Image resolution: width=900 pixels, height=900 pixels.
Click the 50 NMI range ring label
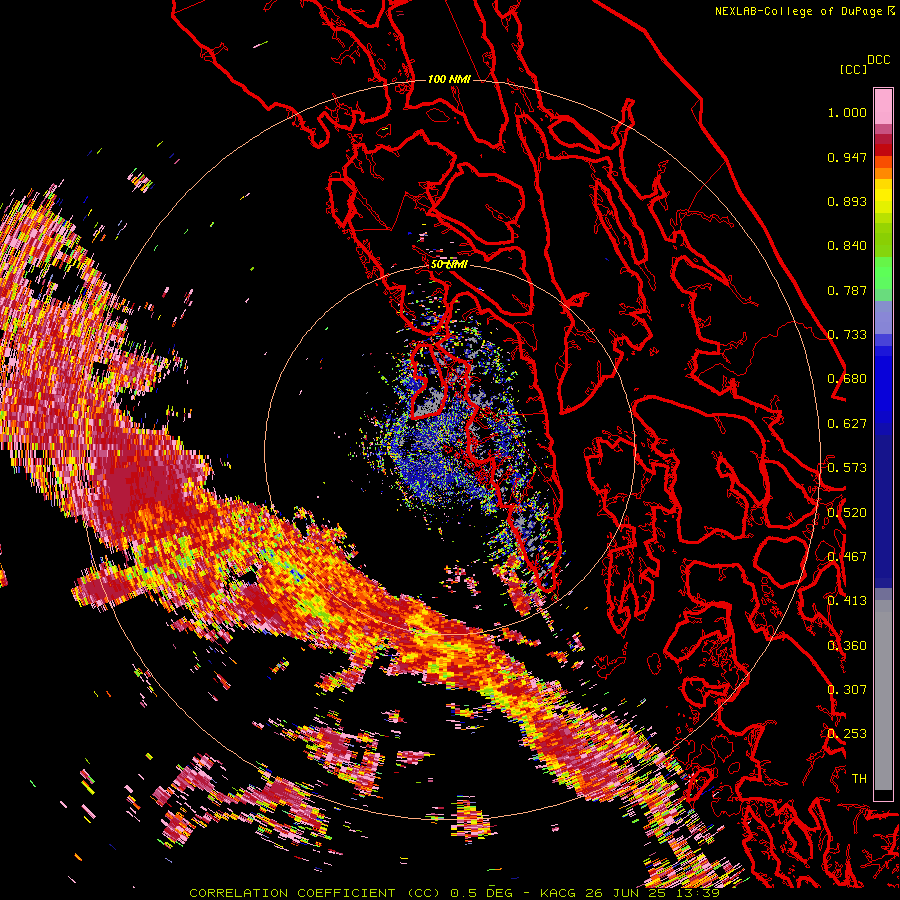[x=449, y=265]
